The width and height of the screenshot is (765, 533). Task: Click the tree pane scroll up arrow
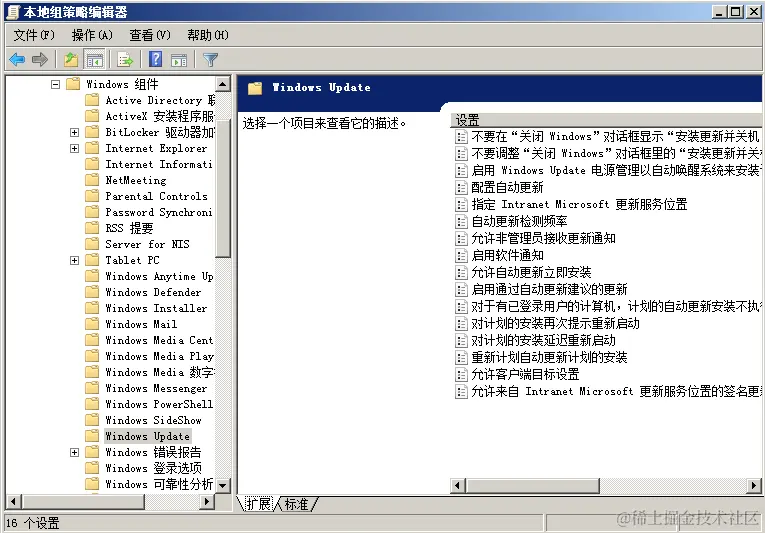pyautogui.click(x=223, y=84)
